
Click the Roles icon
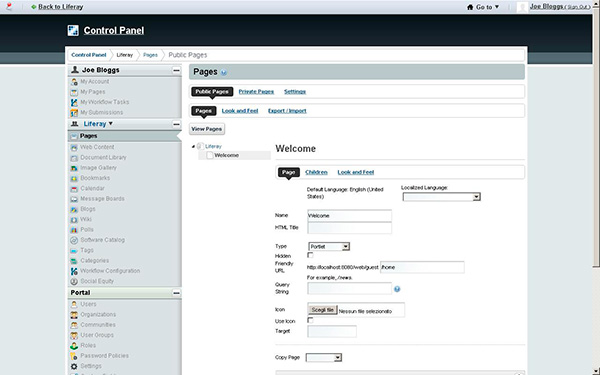click(74, 346)
